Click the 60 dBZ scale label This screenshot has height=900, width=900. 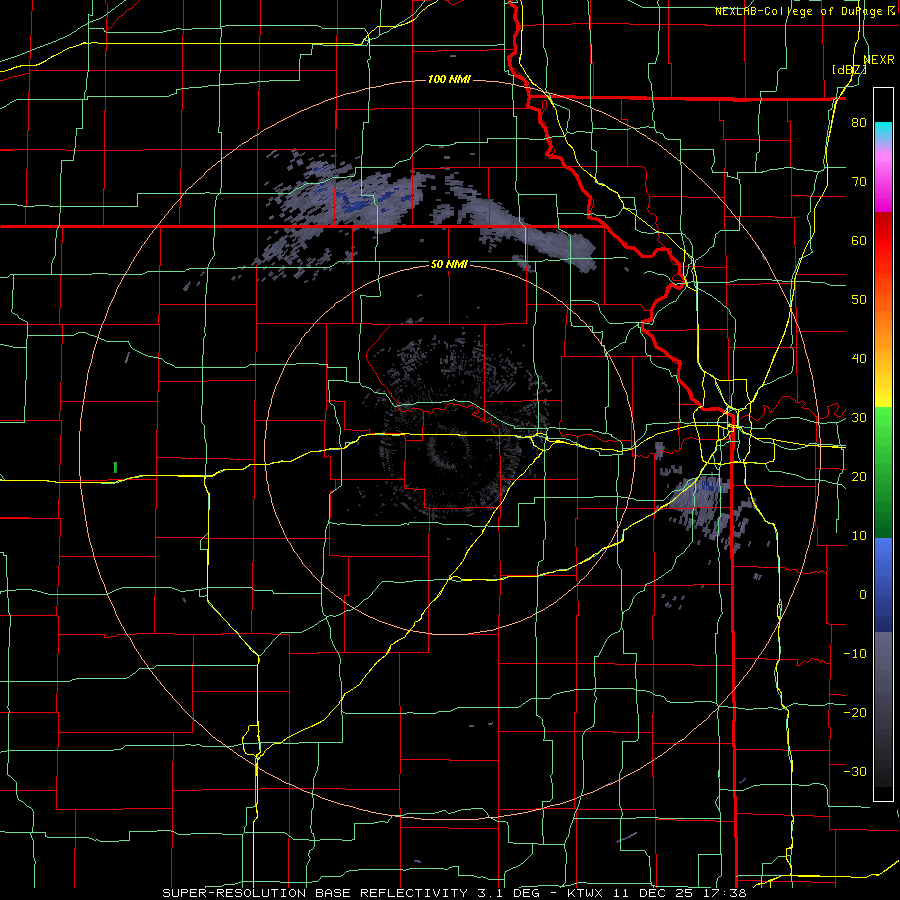pyautogui.click(x=859, y=240)
